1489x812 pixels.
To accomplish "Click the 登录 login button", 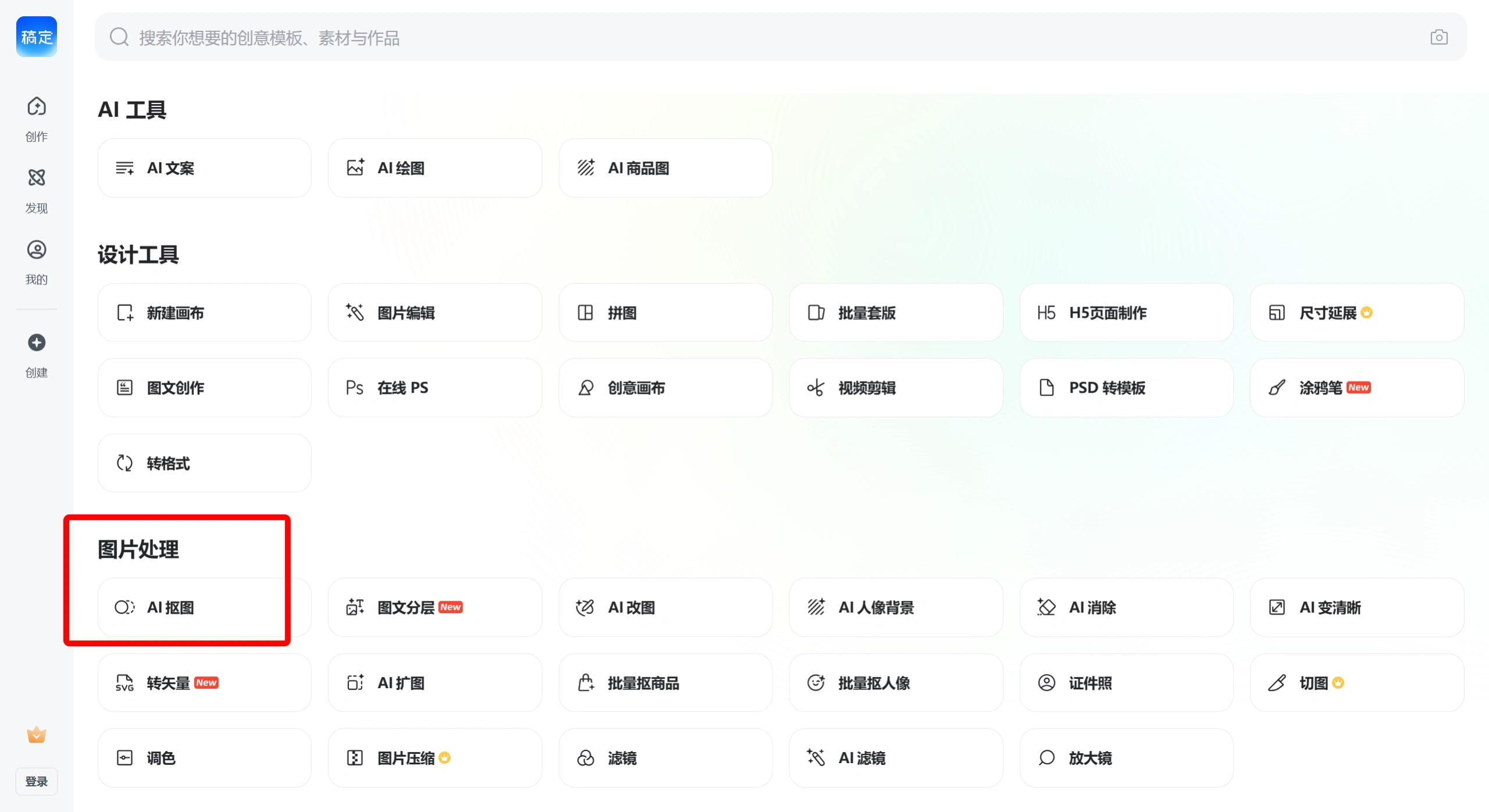I will point(37,782).
